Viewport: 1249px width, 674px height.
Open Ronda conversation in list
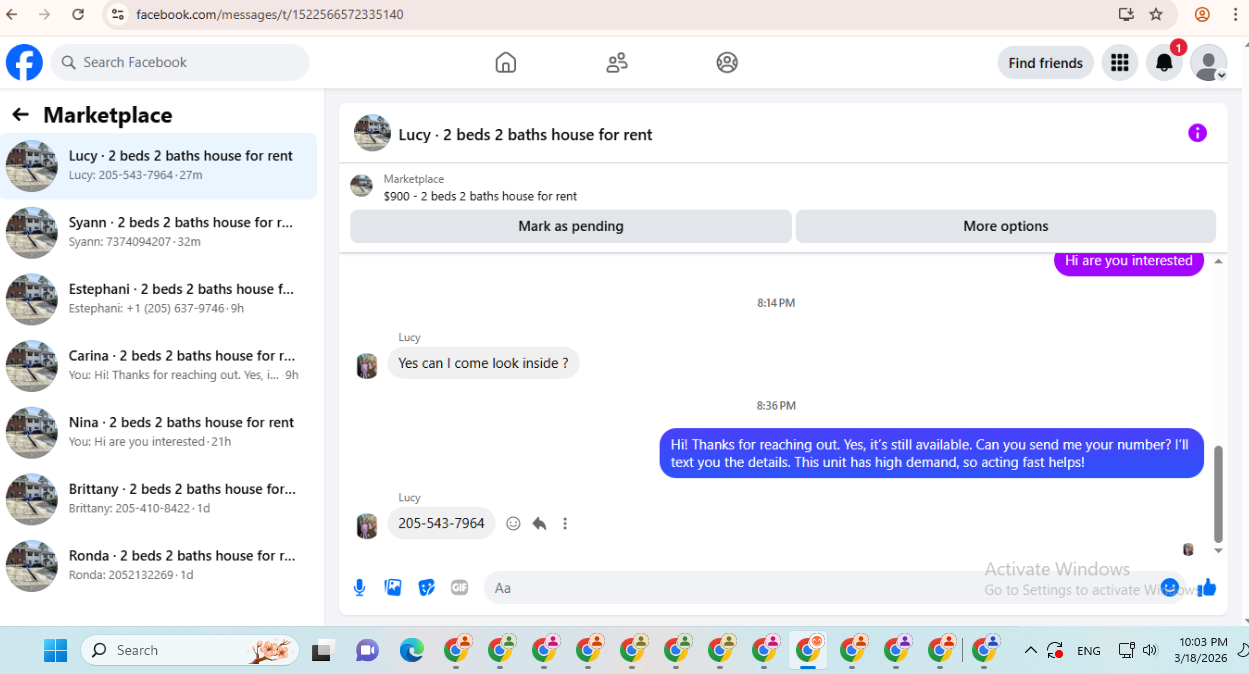coord(159,566)
